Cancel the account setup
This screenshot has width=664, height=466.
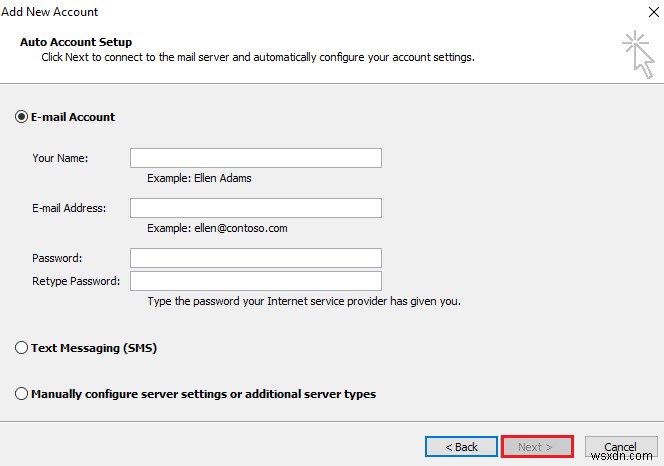point(620,447)
